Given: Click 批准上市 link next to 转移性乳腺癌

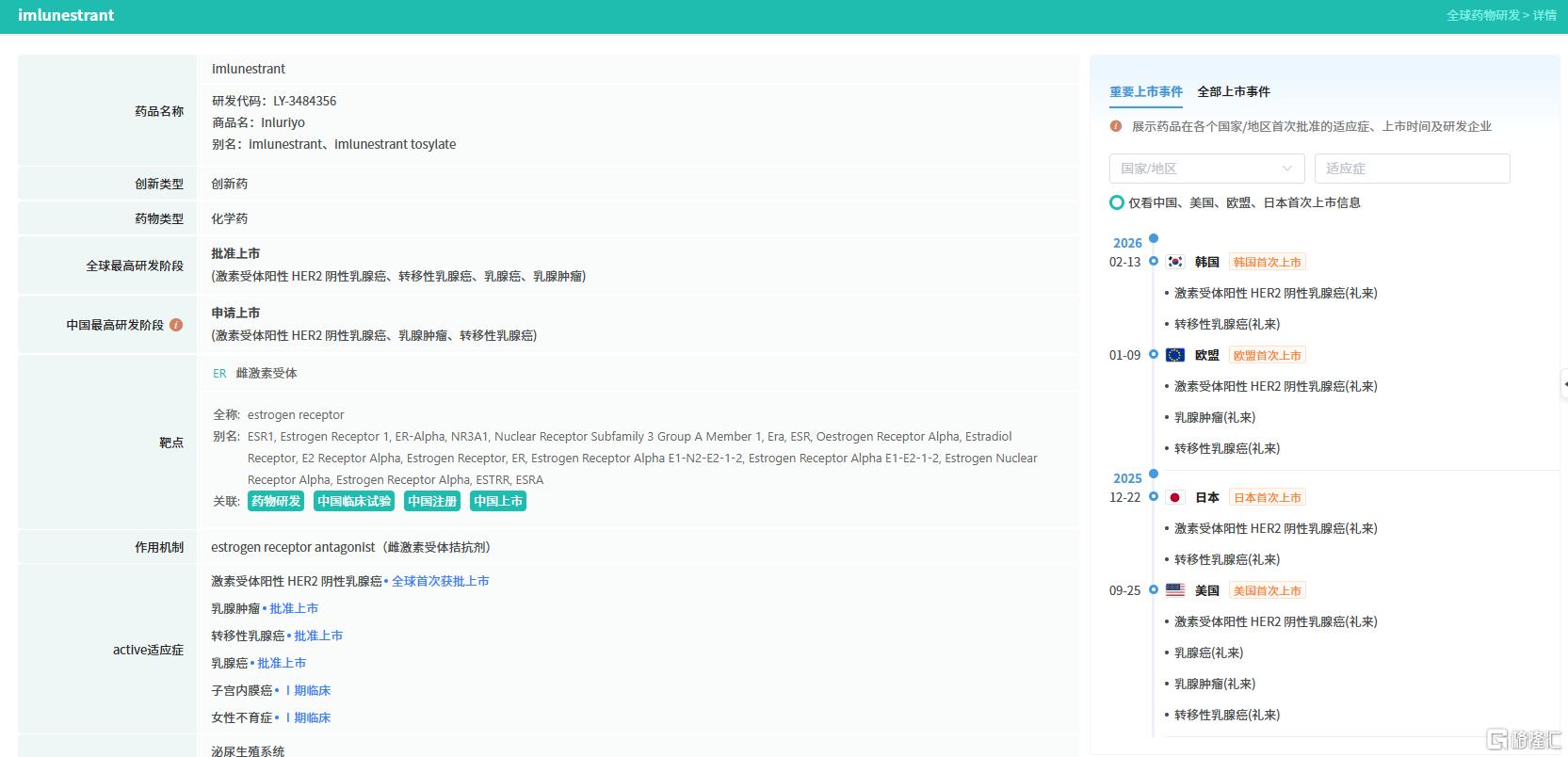Looking at the screenshot, I should (318, 636).
